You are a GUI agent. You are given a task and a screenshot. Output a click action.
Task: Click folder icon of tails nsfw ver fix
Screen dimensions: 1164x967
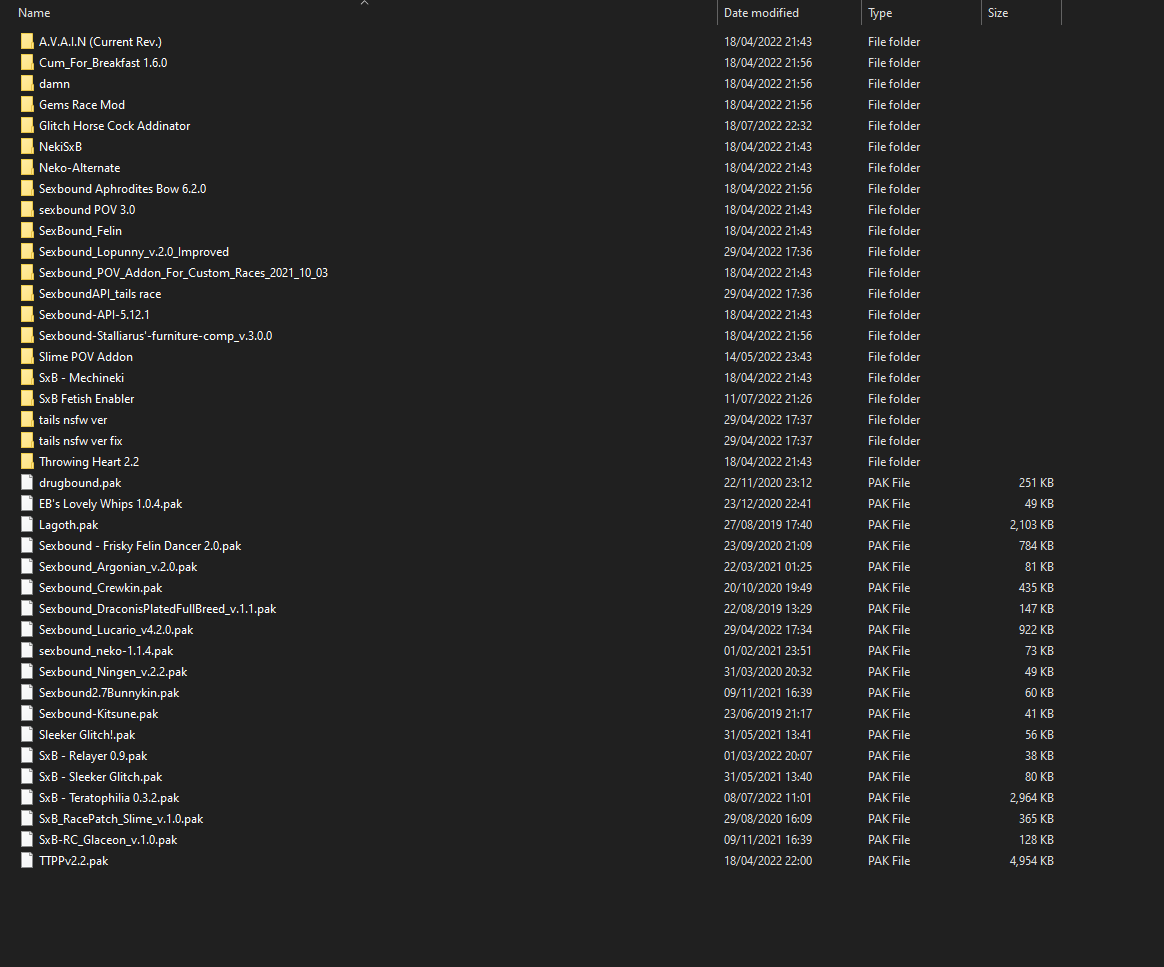(x=27, y=441)
